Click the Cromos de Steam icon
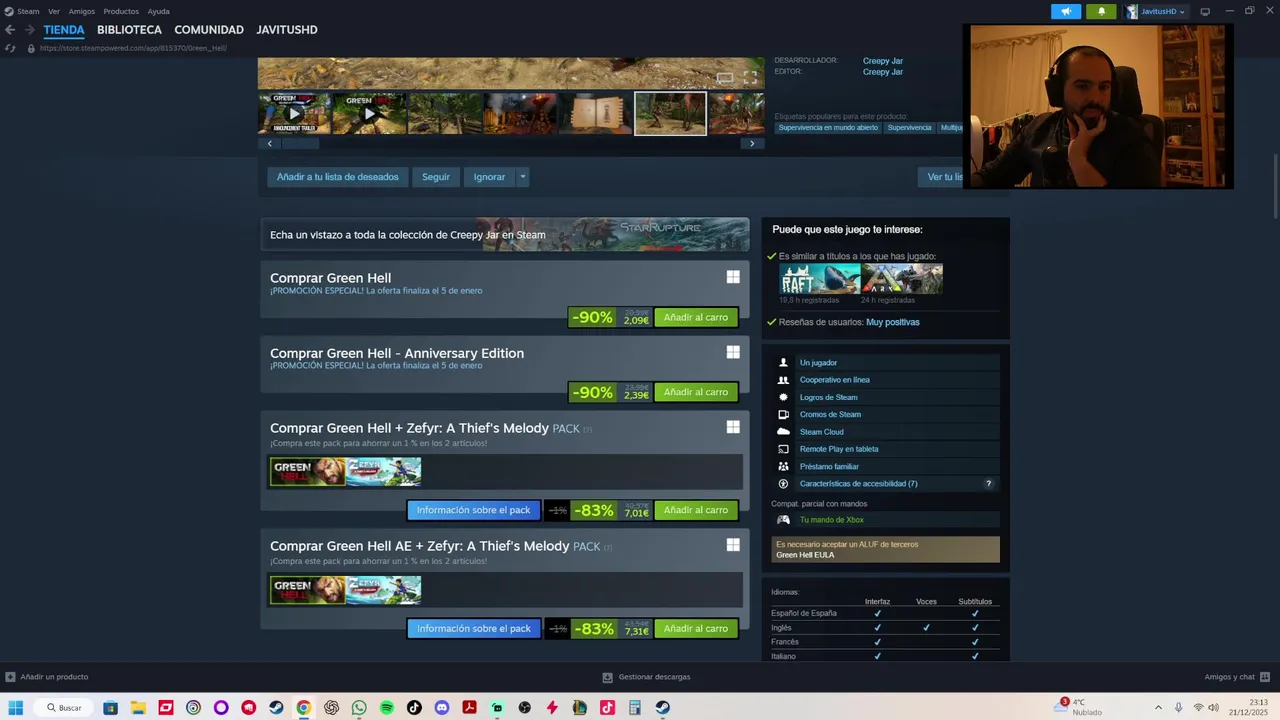 pos(783,414)
